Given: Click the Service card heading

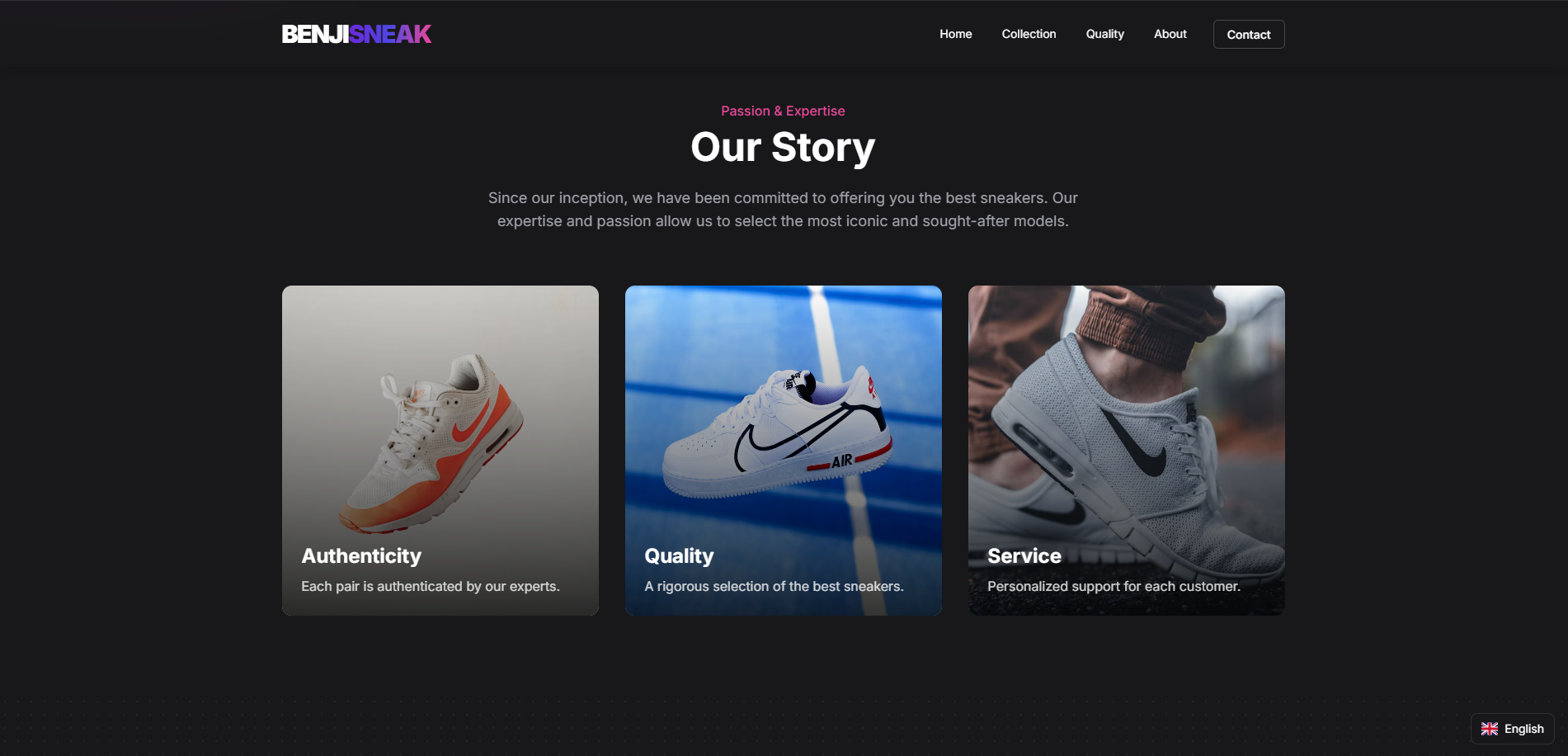Looking at the screenshot, I should 1024,556.
